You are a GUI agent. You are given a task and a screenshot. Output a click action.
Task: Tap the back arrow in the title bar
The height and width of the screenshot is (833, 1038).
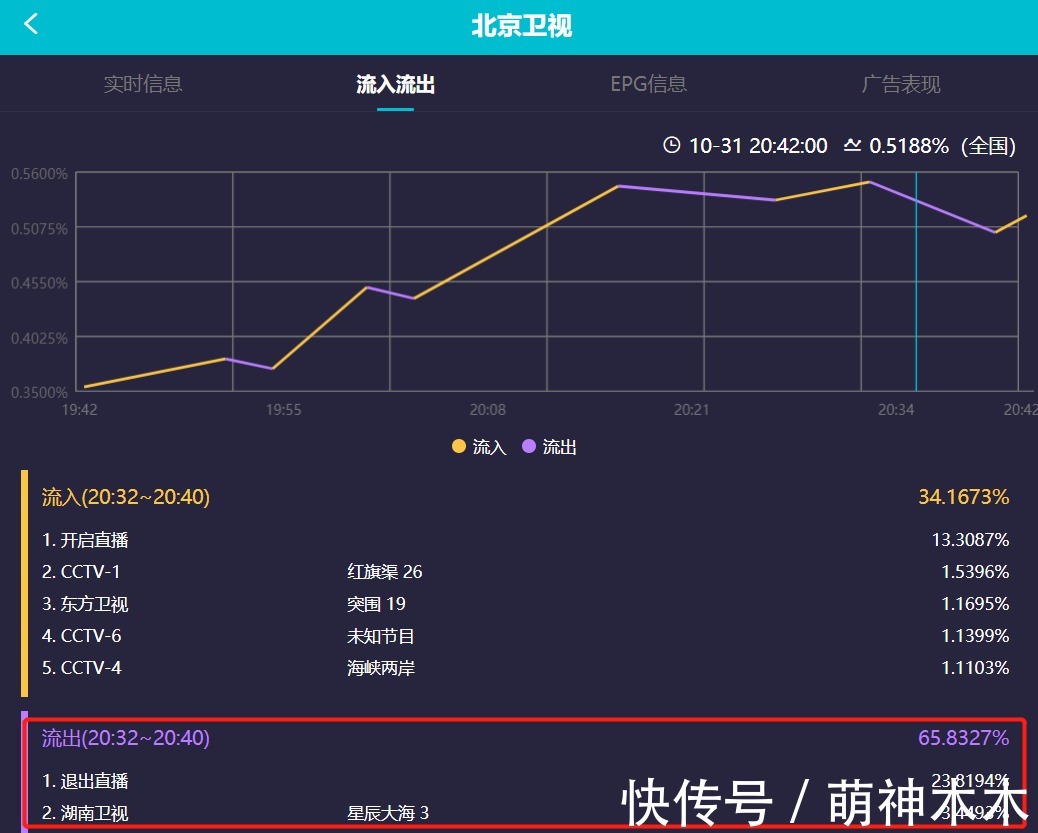click(31, 24)
